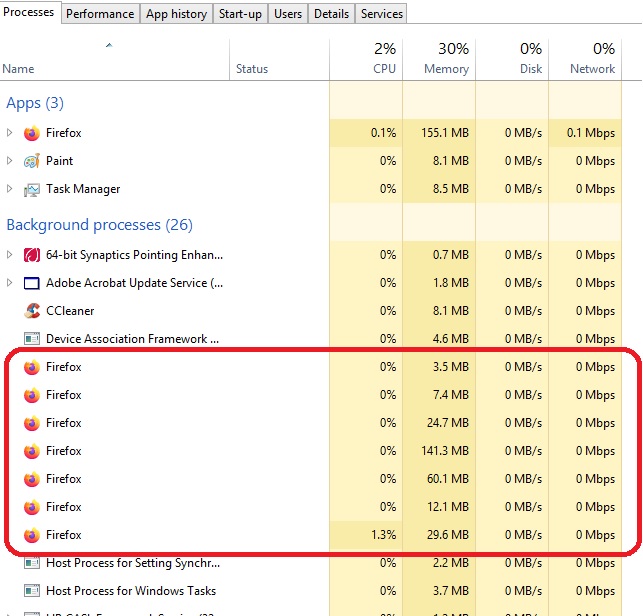This screenshot has width=643, height=616.
Task: Expand the Paint app entry
Action: [9, 161]
